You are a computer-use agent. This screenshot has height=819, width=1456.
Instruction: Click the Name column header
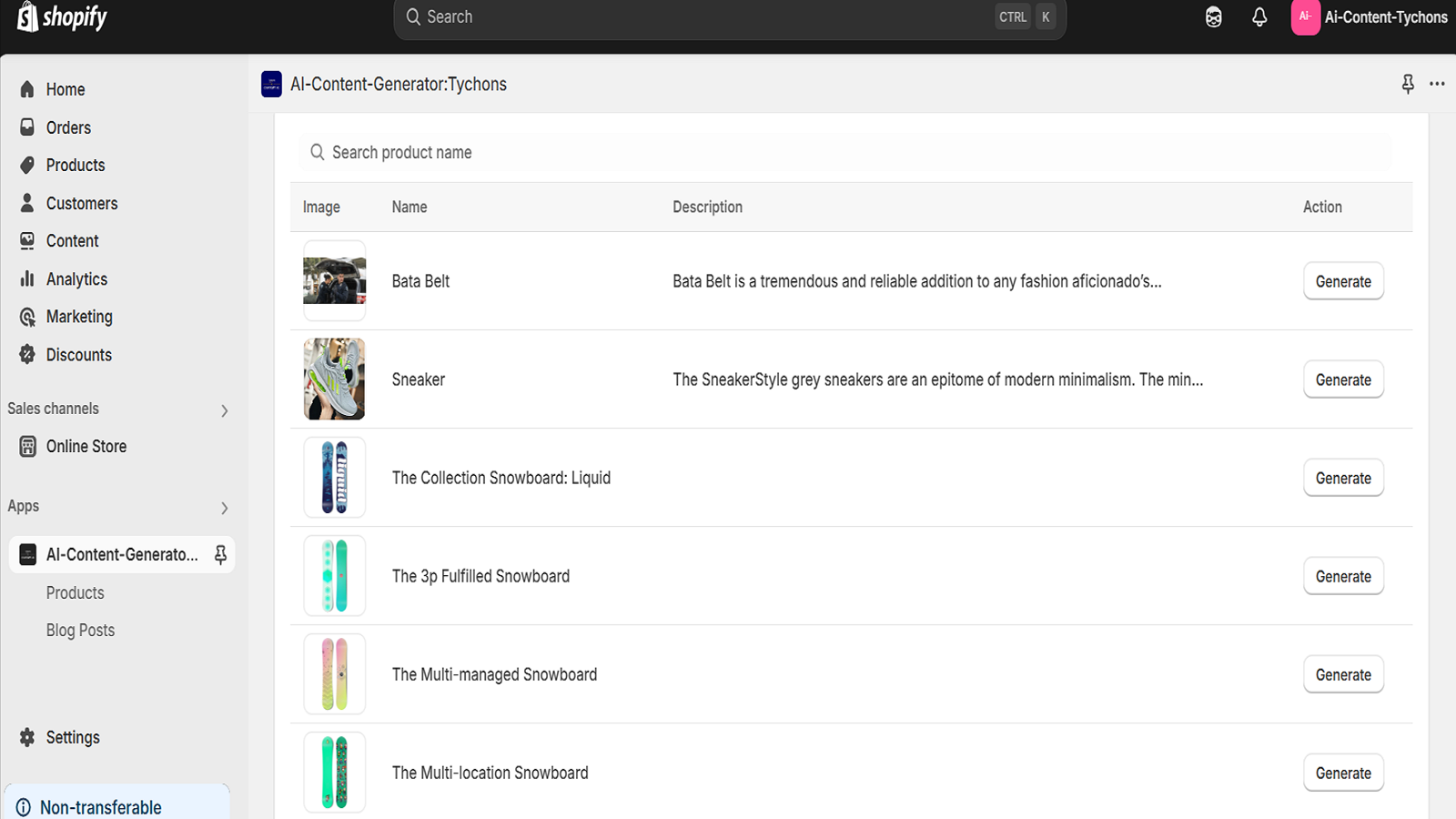409,207
